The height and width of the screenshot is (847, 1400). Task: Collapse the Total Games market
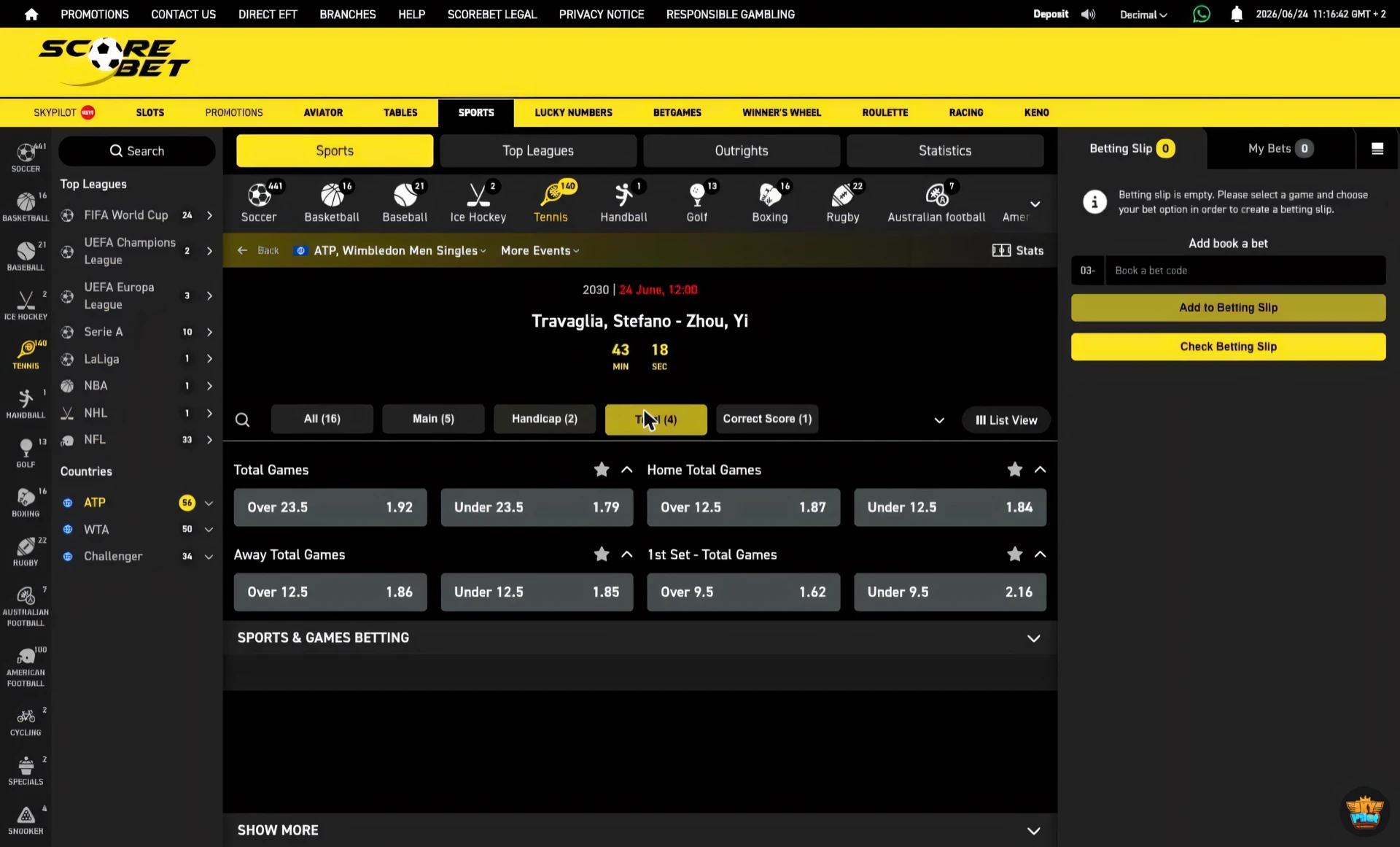pos(626,470)
